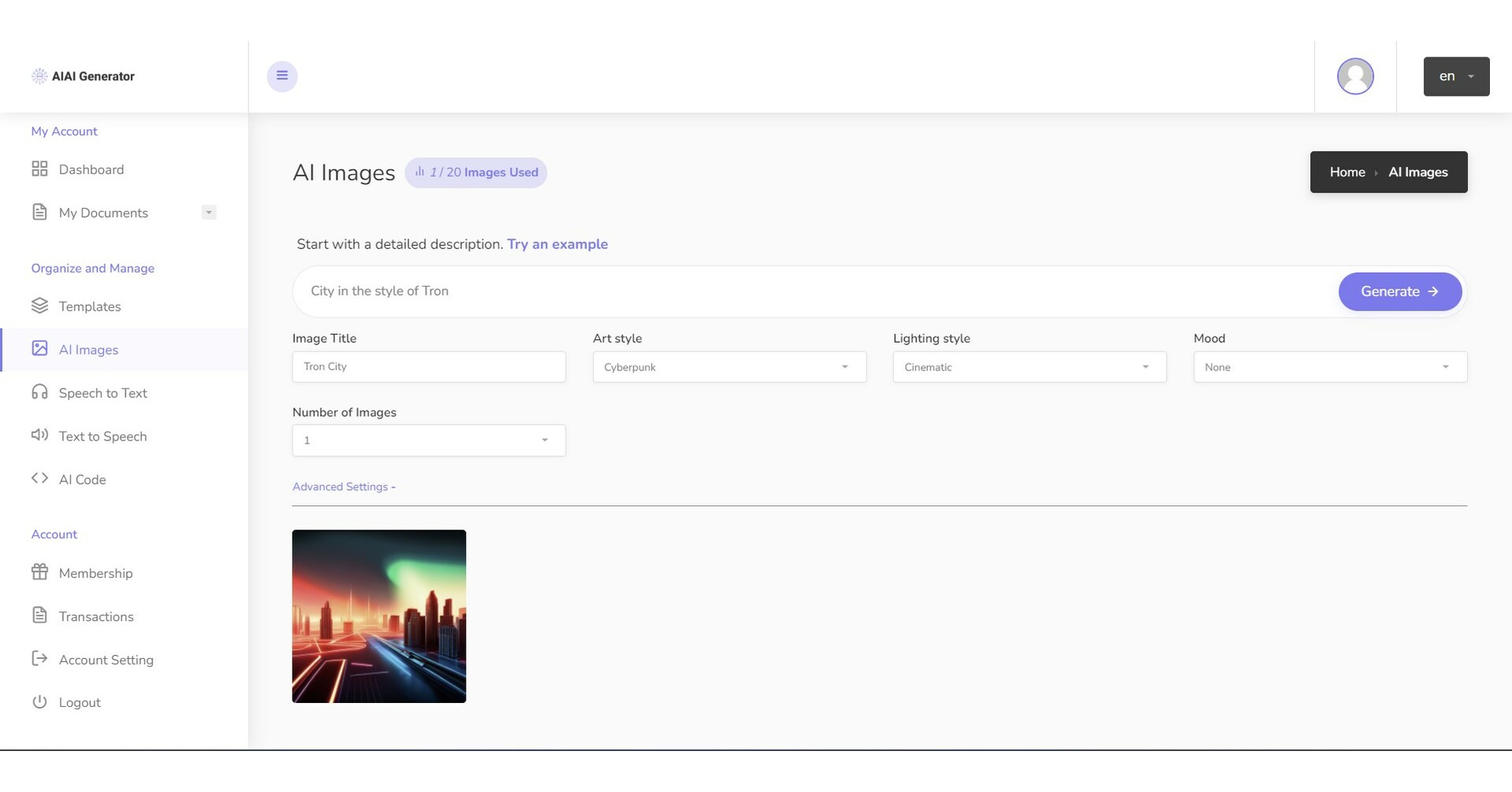Open Speech to Text via headphones icon
This screenshot has width=1512, height=792.
point(39,392)
